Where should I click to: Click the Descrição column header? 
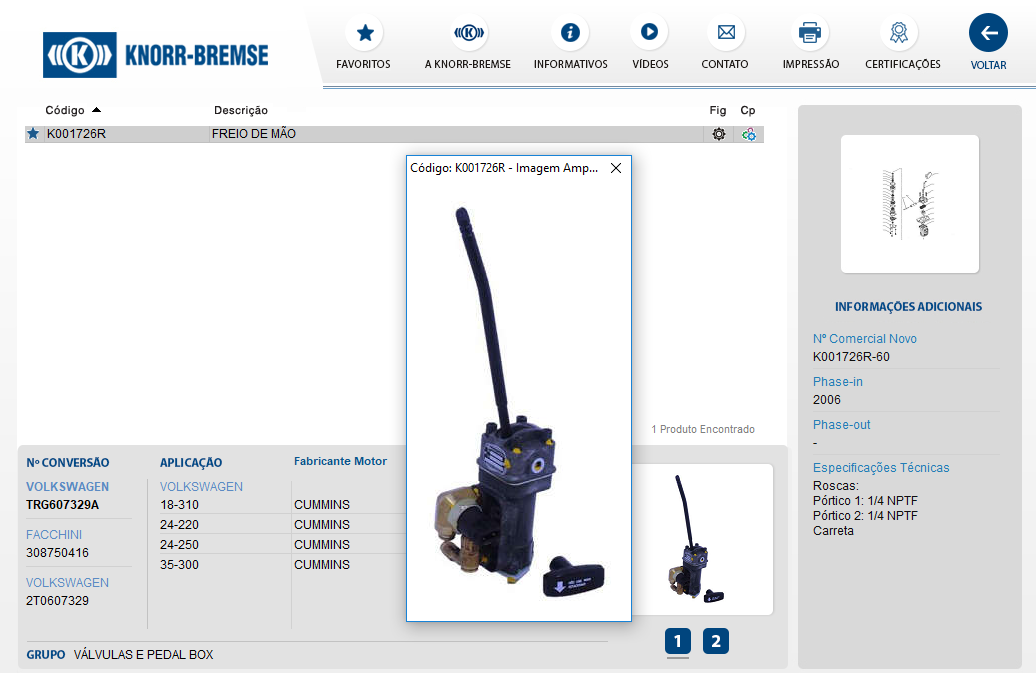click(241, 110)
